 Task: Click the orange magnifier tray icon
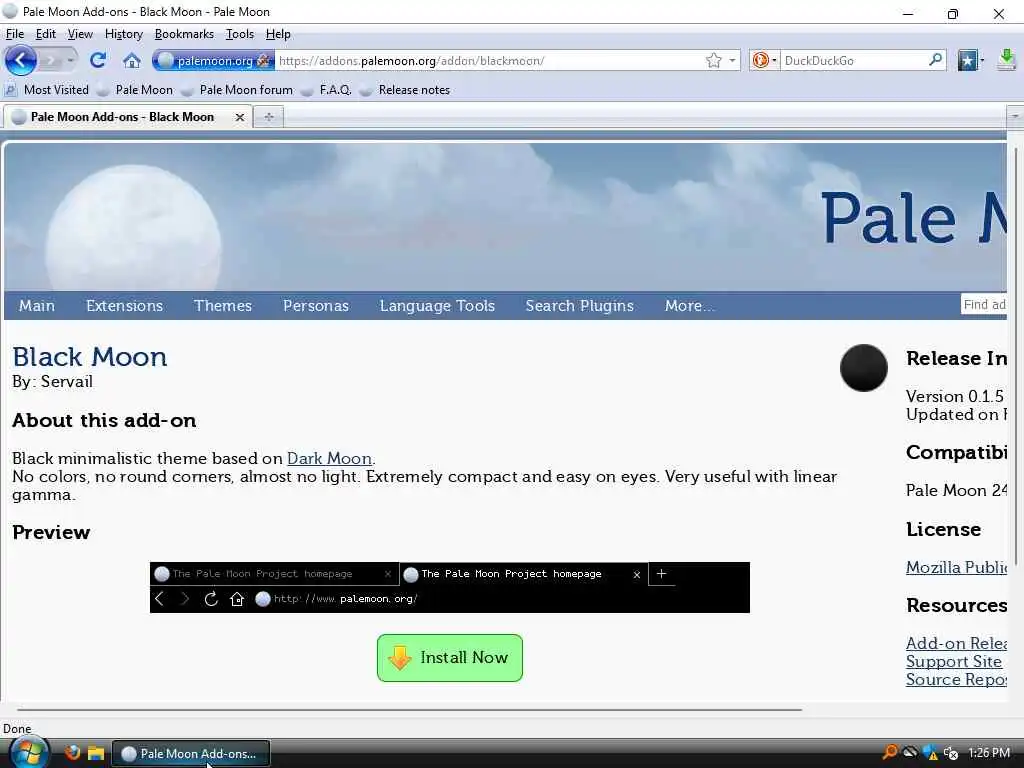(889, 752)
